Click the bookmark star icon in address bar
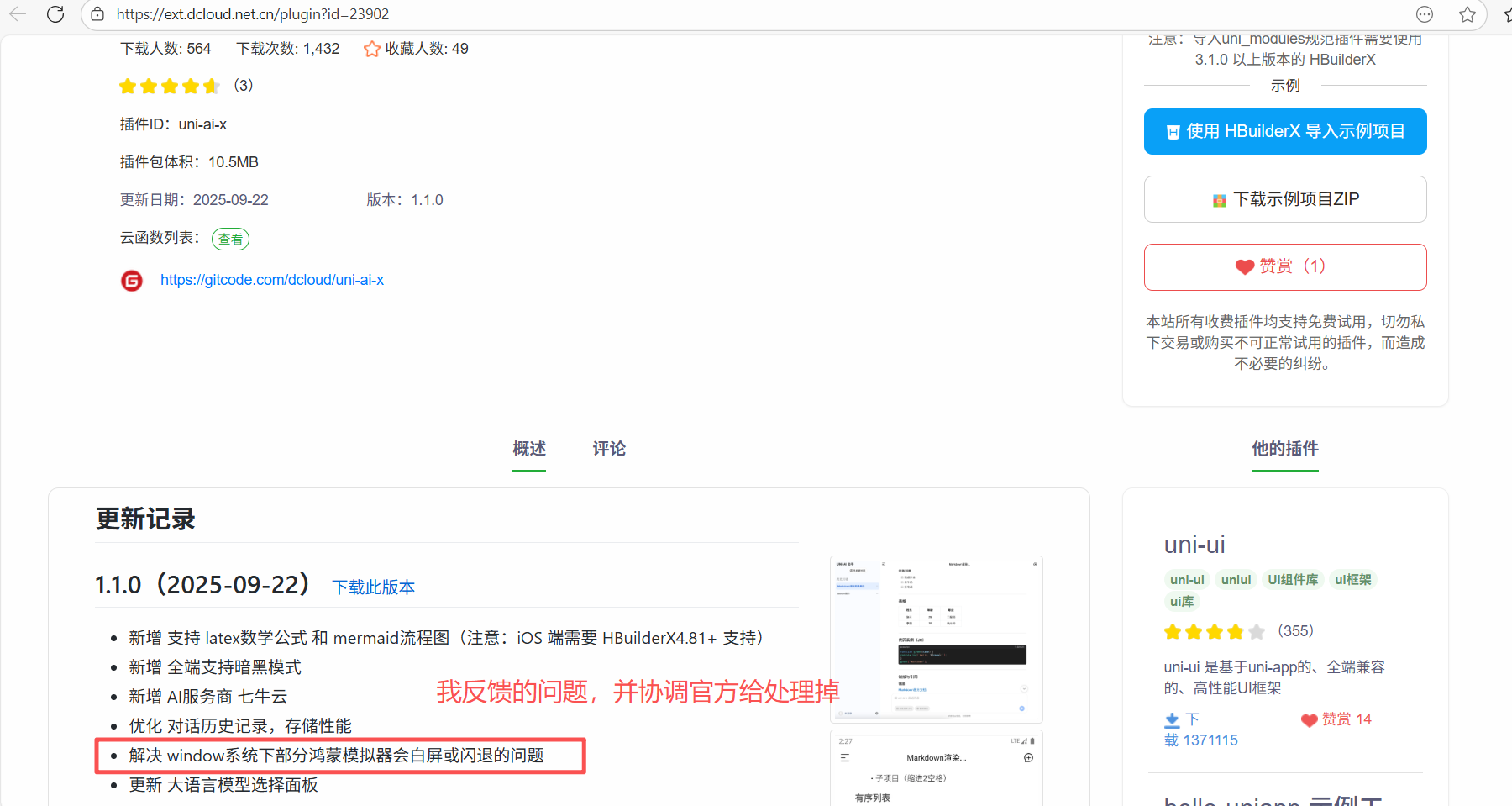The height and width of the screenshot is (806, 1512). tap(1467, 14)
